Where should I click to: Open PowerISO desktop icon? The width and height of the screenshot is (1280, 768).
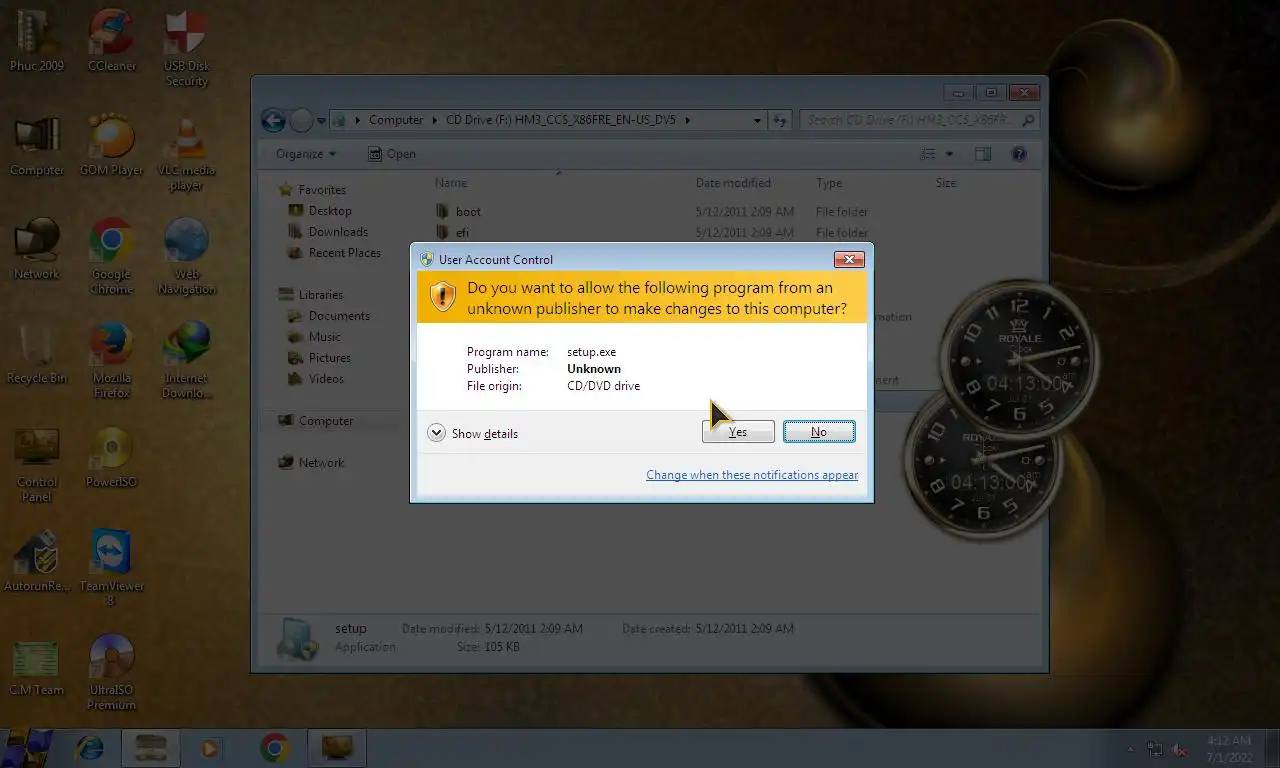[112, 458]
